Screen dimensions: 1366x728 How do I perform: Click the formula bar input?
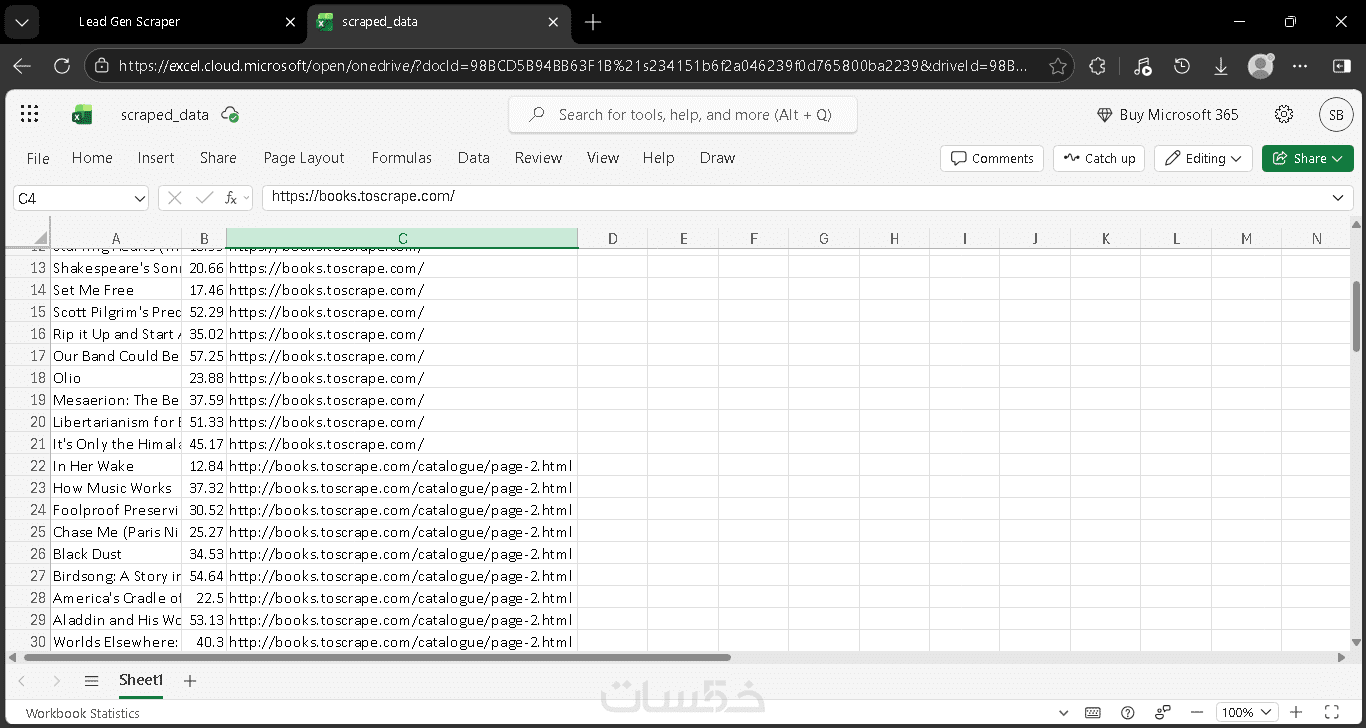(795, 197)
